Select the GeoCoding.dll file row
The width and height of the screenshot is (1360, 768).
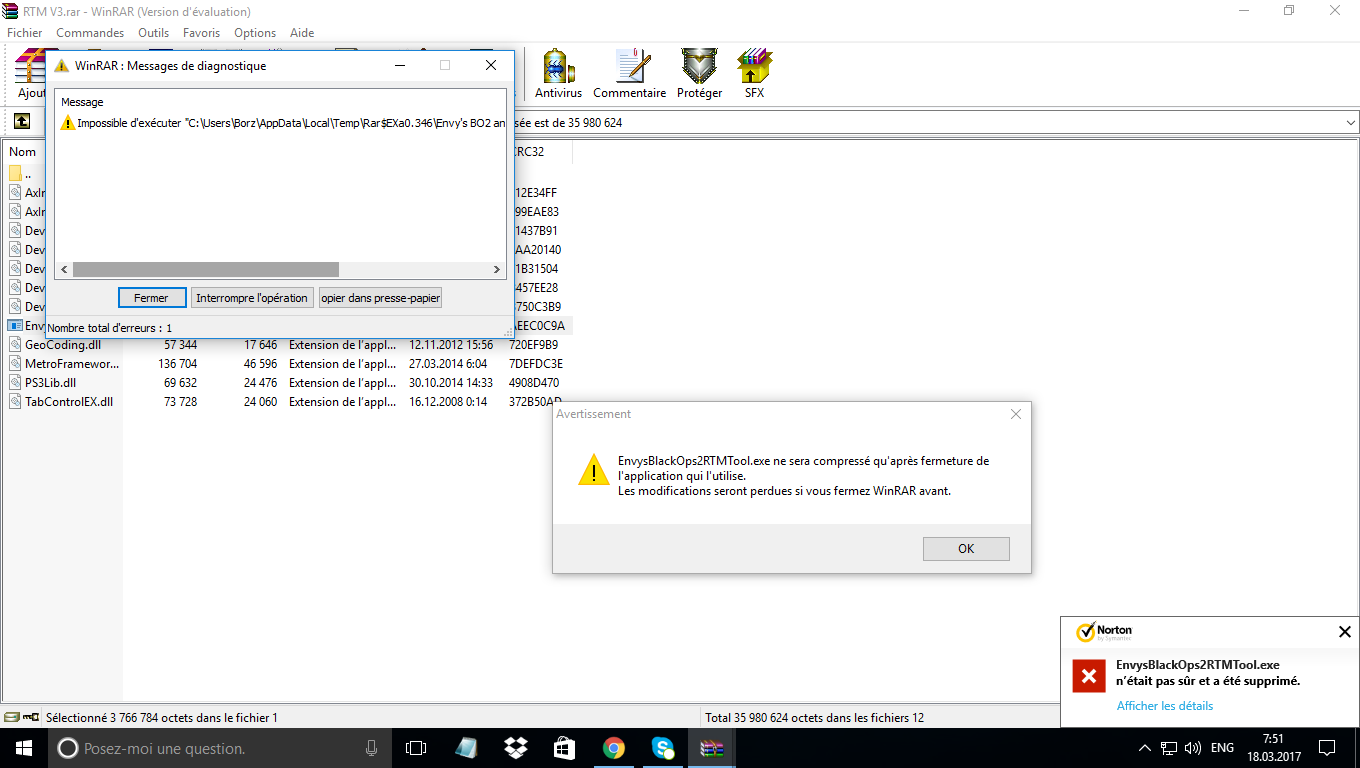288,344
